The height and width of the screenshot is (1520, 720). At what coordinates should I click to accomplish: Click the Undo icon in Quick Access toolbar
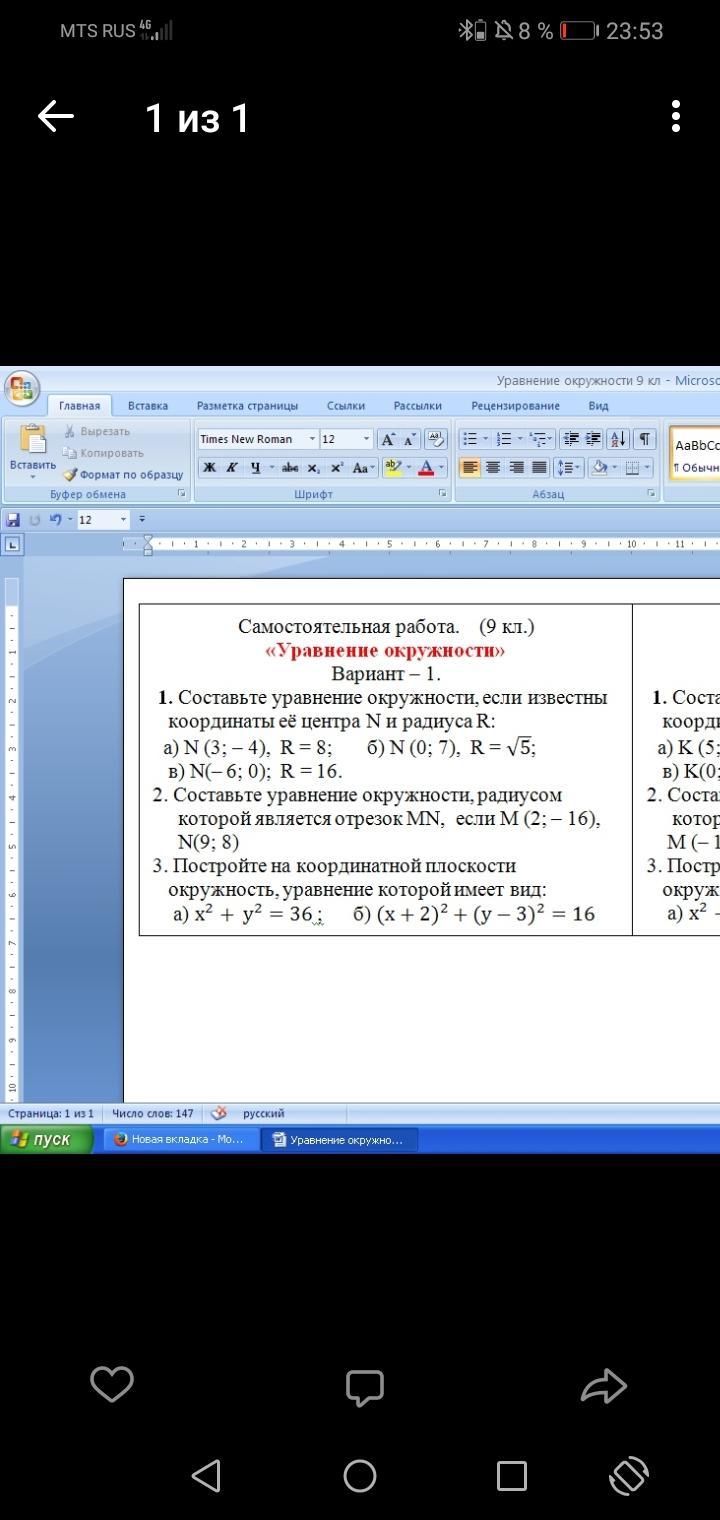pyautogui.click(x=57, y=520)
